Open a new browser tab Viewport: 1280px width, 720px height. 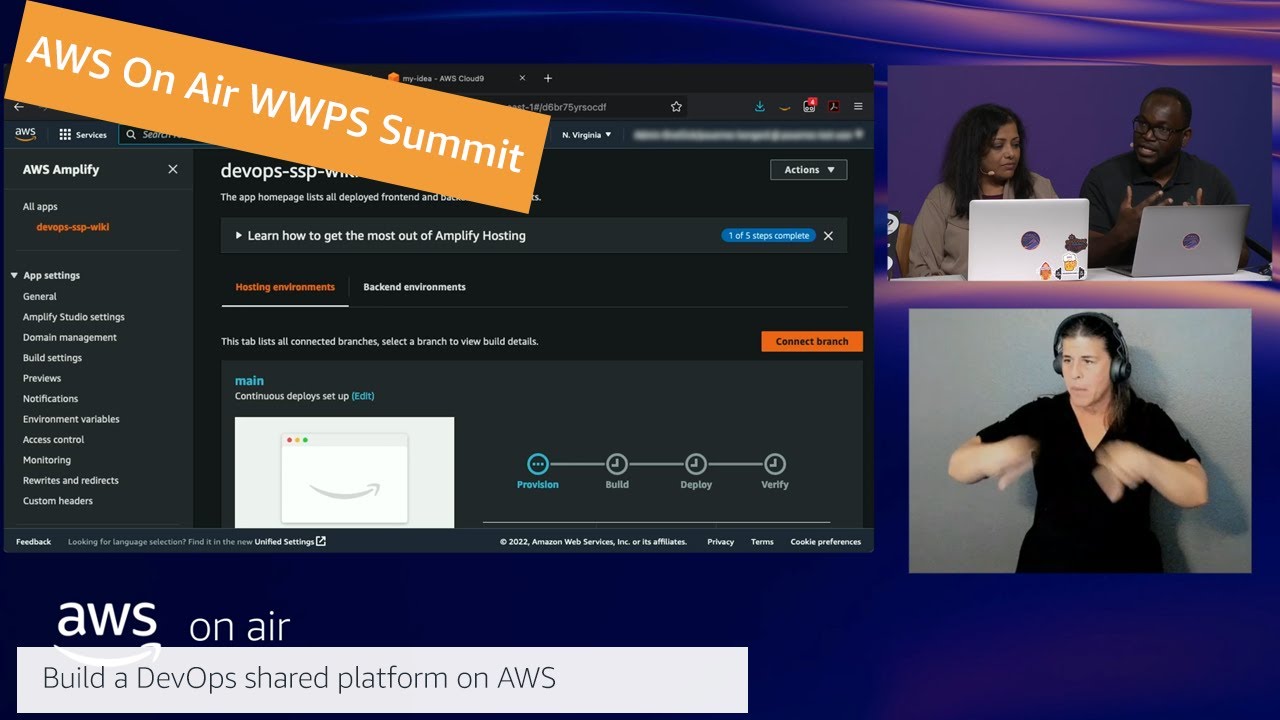(548, 78)
